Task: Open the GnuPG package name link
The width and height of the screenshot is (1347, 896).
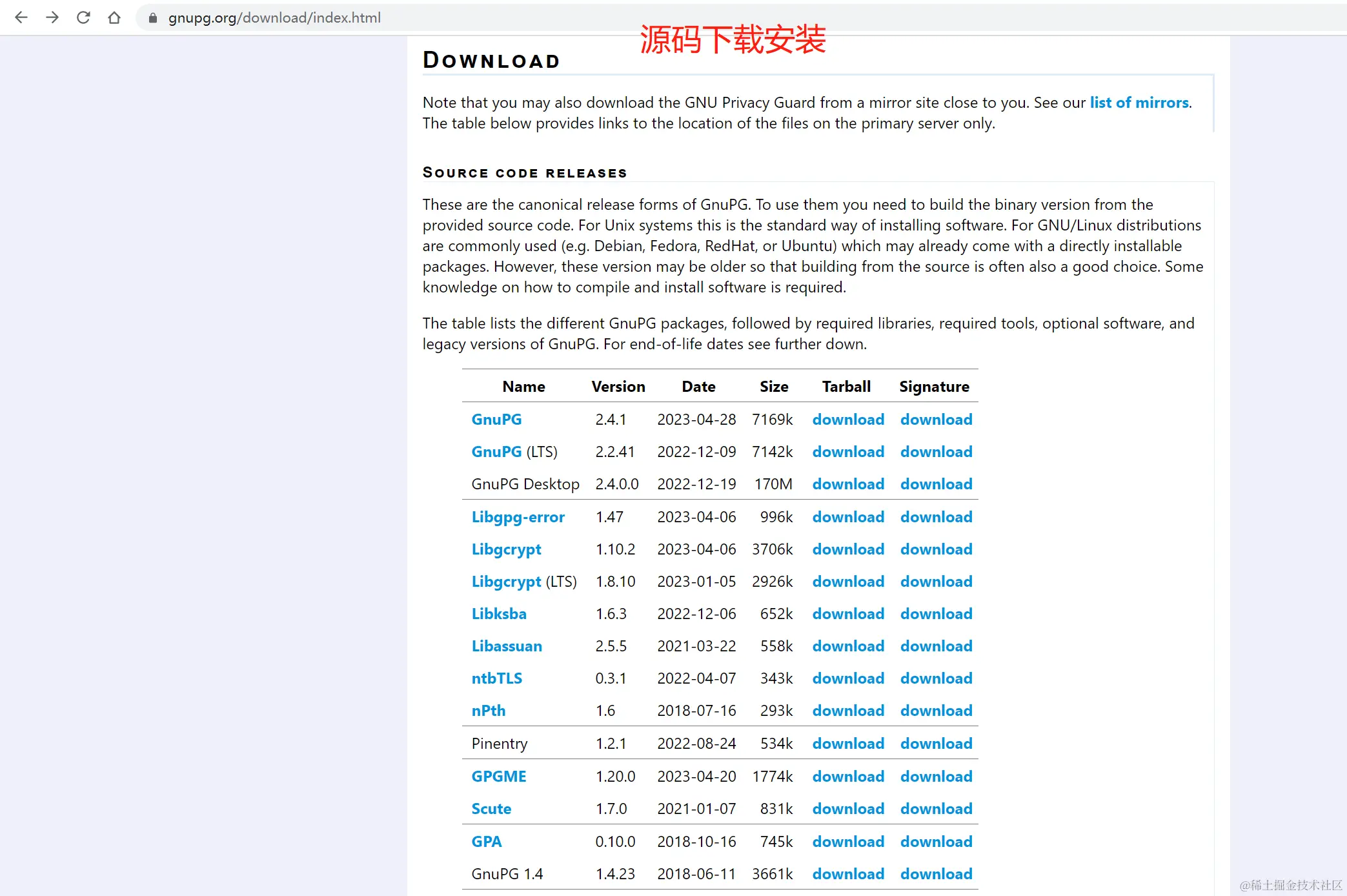Action: (x=496, y=420)
